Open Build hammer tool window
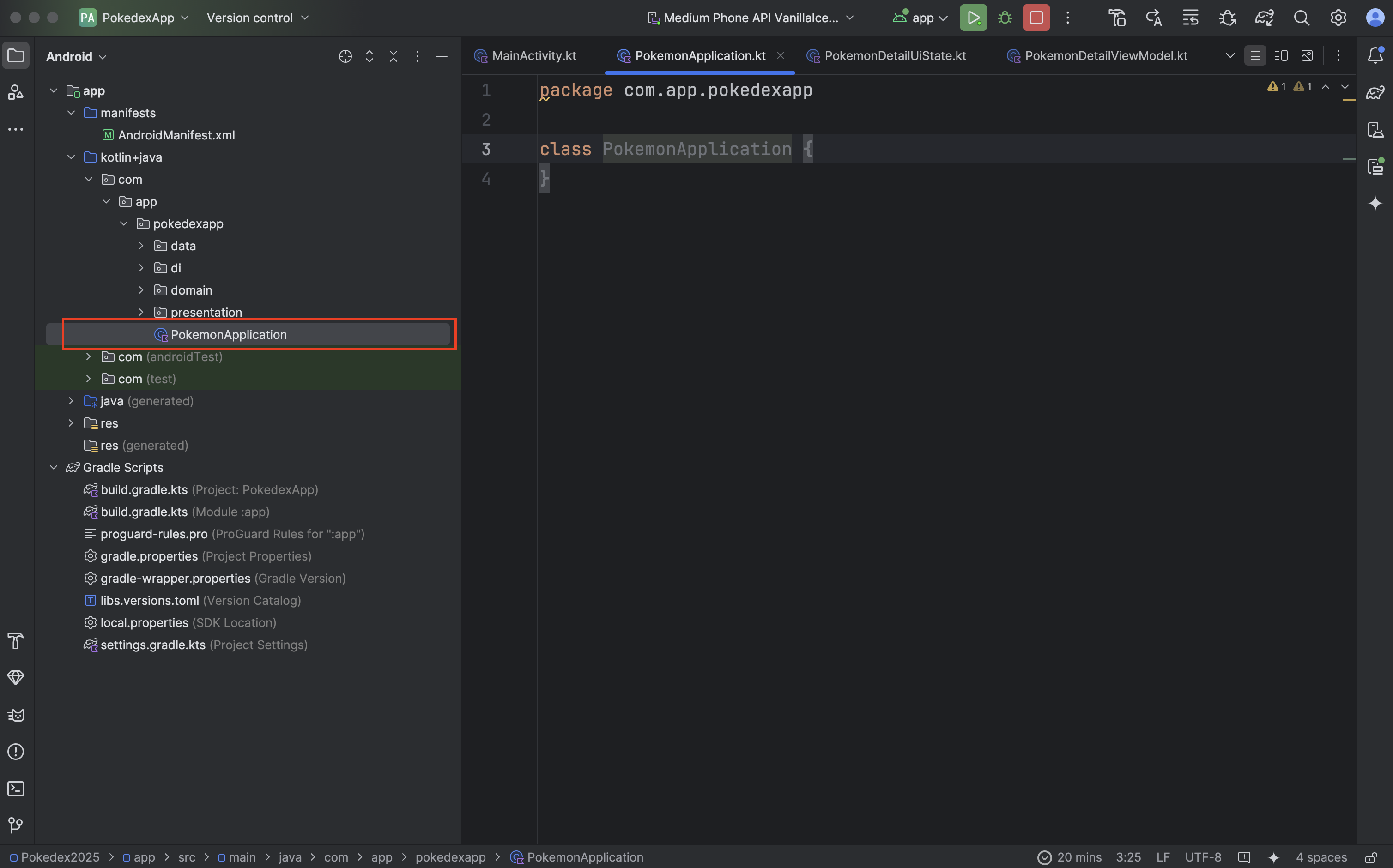The height and width of the screenshot is (868, 1393). pyautogui.click(x=16, y=640)
